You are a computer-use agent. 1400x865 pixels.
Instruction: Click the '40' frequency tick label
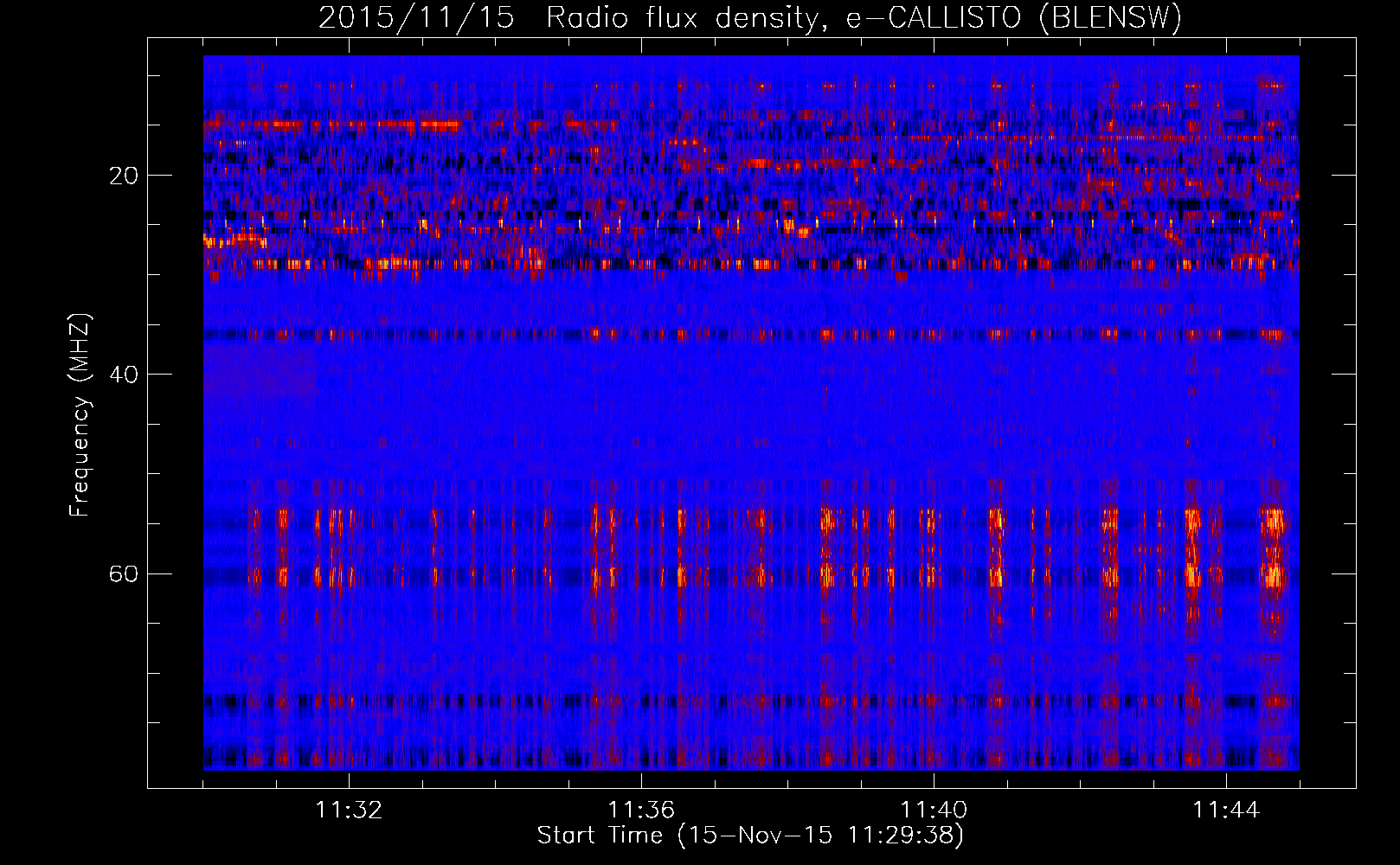pyautogui.click(x=124, y=375)
